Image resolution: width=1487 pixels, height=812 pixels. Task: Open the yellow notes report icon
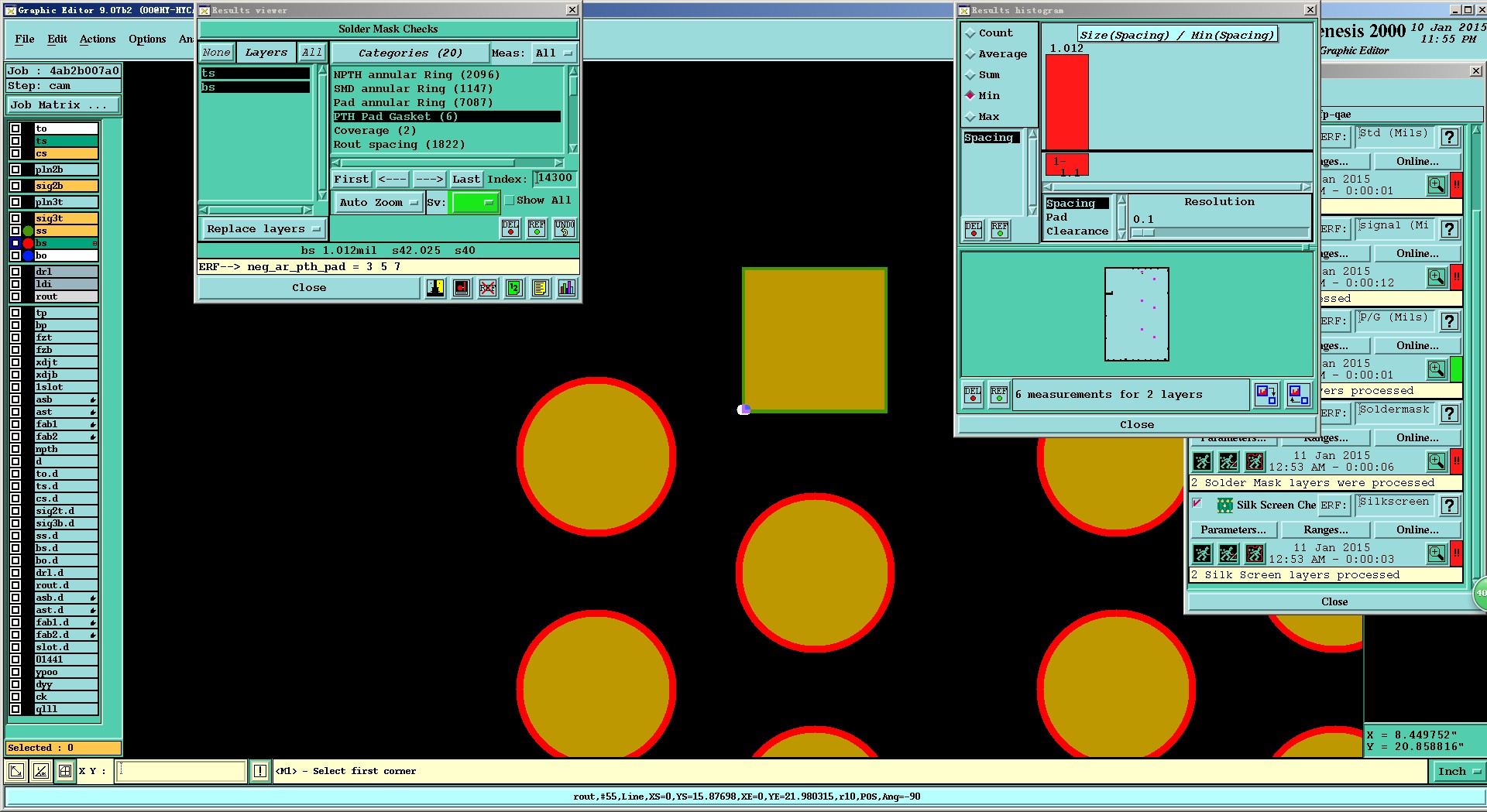pos(541,288)
